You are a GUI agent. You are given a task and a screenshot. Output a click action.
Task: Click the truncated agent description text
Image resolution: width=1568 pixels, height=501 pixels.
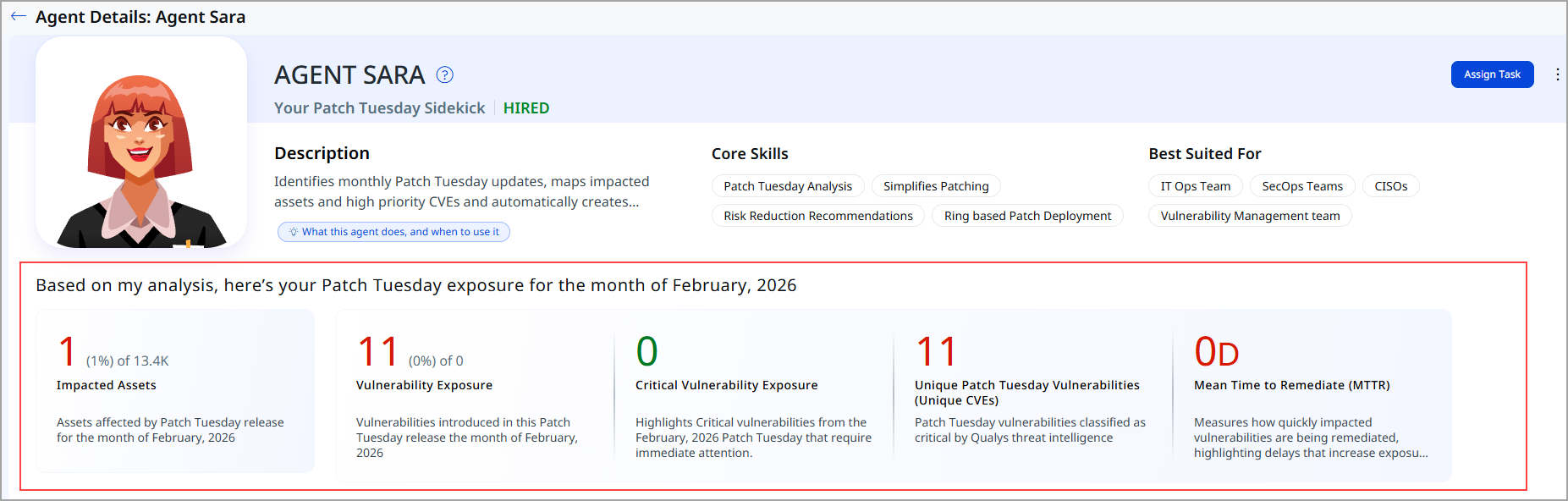(x=462, y=192)
